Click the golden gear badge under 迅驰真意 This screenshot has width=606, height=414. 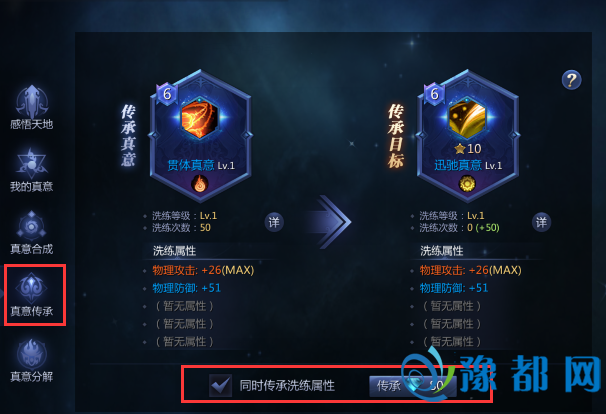[467, 184]
